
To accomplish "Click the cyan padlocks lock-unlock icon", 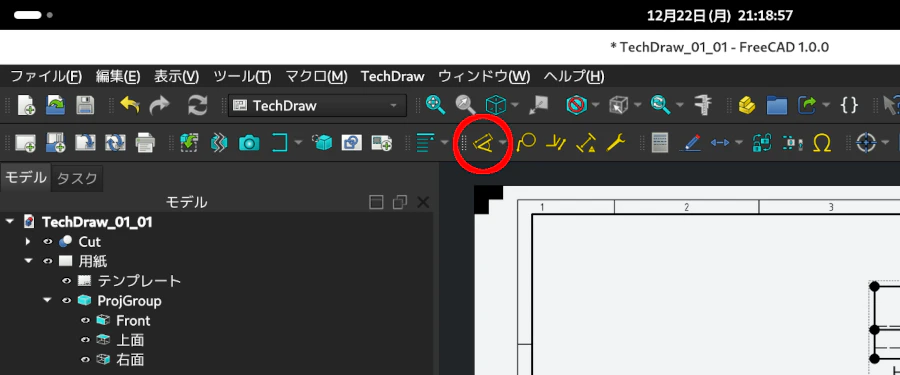I will point(763,142).
